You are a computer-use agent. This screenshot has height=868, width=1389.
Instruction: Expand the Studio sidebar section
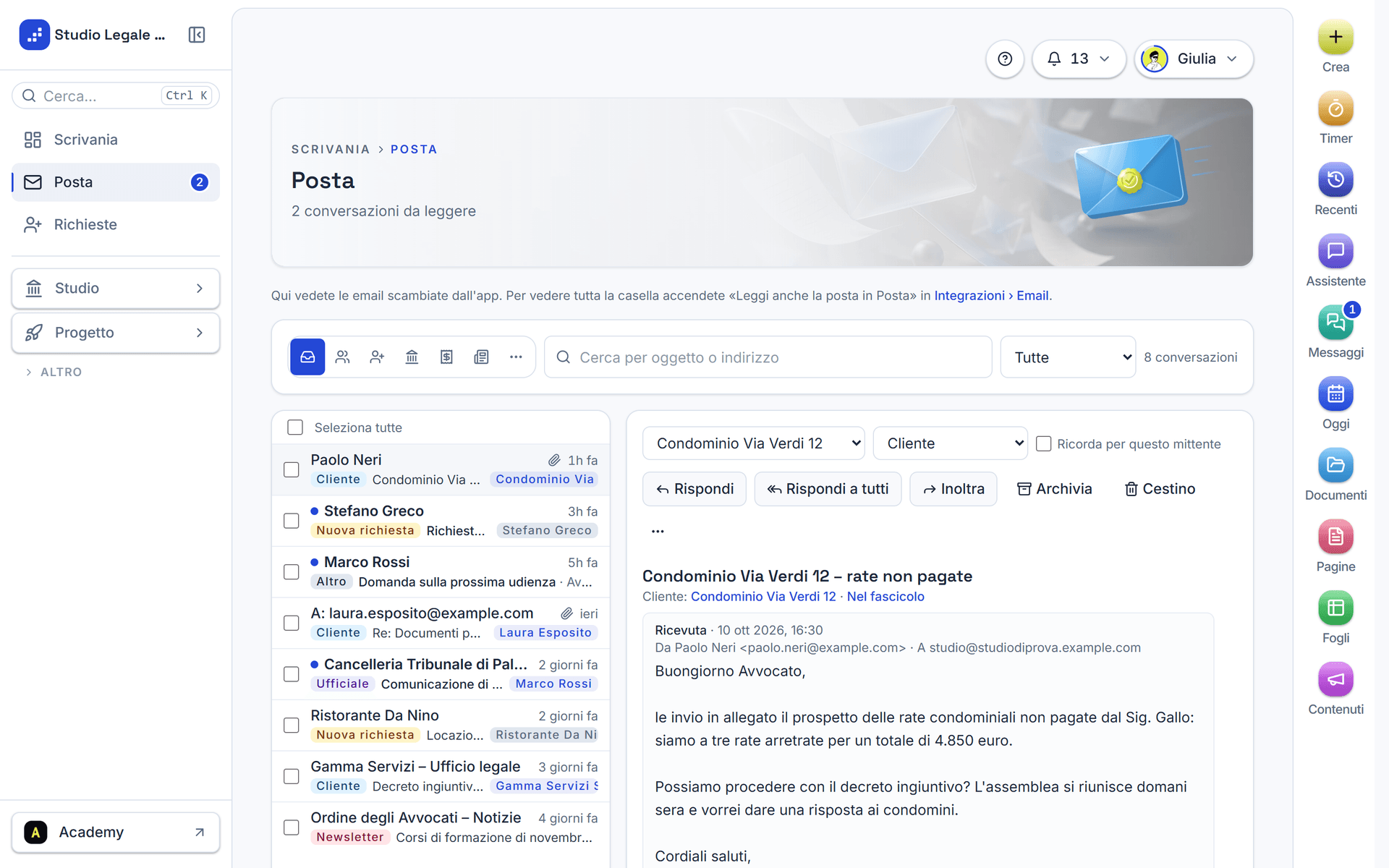(x=116, y=288)
